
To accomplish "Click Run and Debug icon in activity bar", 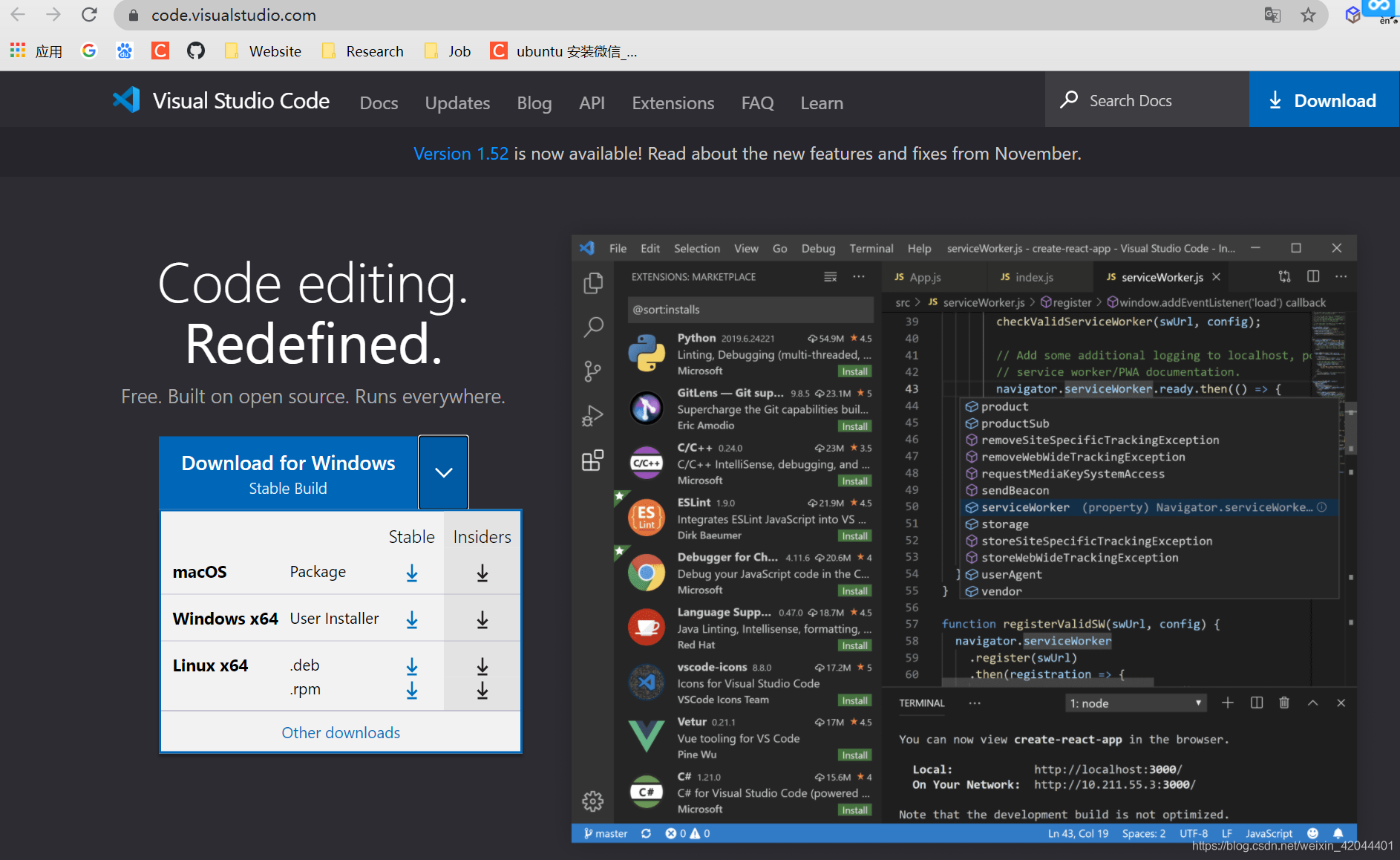I will [593, 416].
